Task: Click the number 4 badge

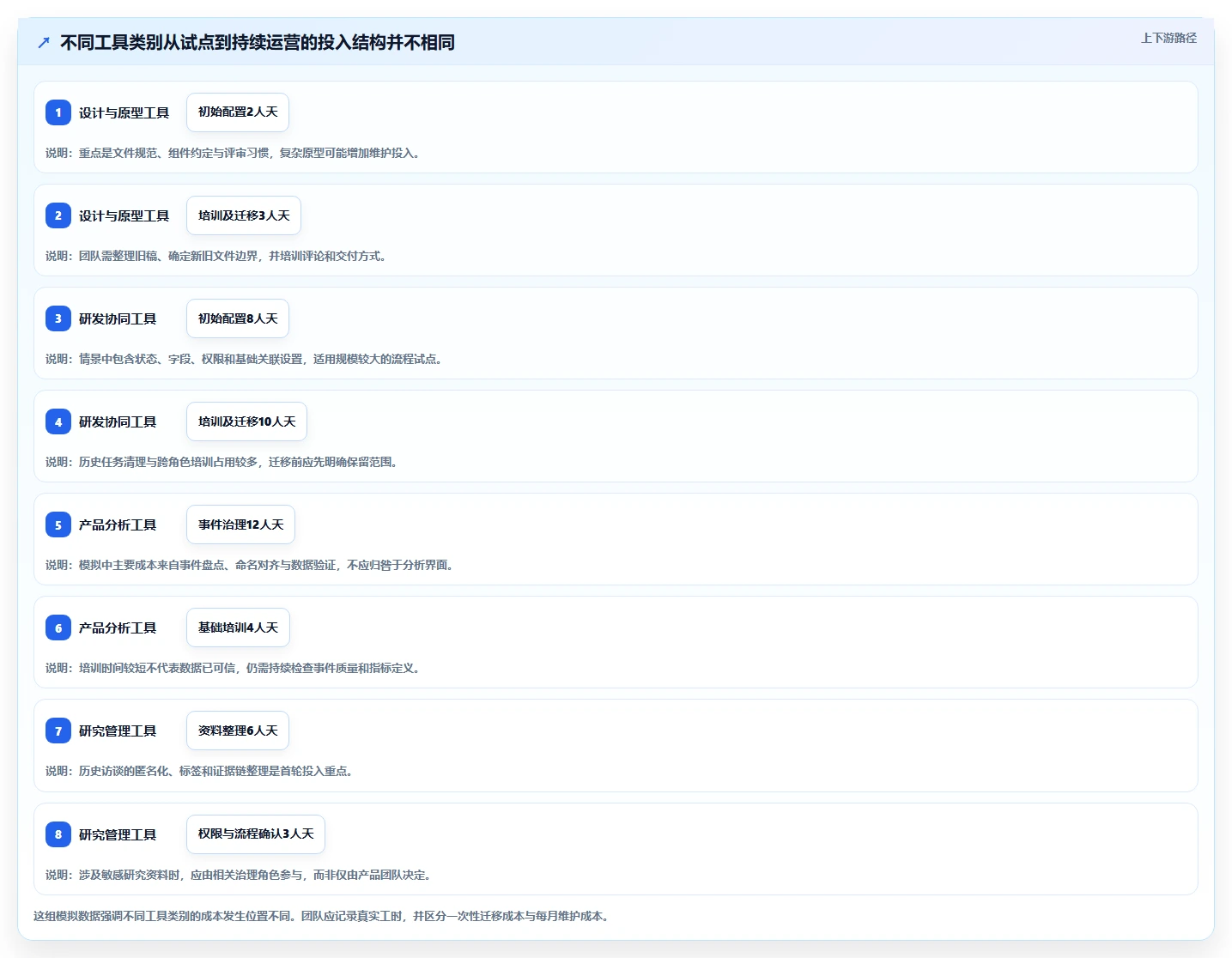Action: (58, 421)
